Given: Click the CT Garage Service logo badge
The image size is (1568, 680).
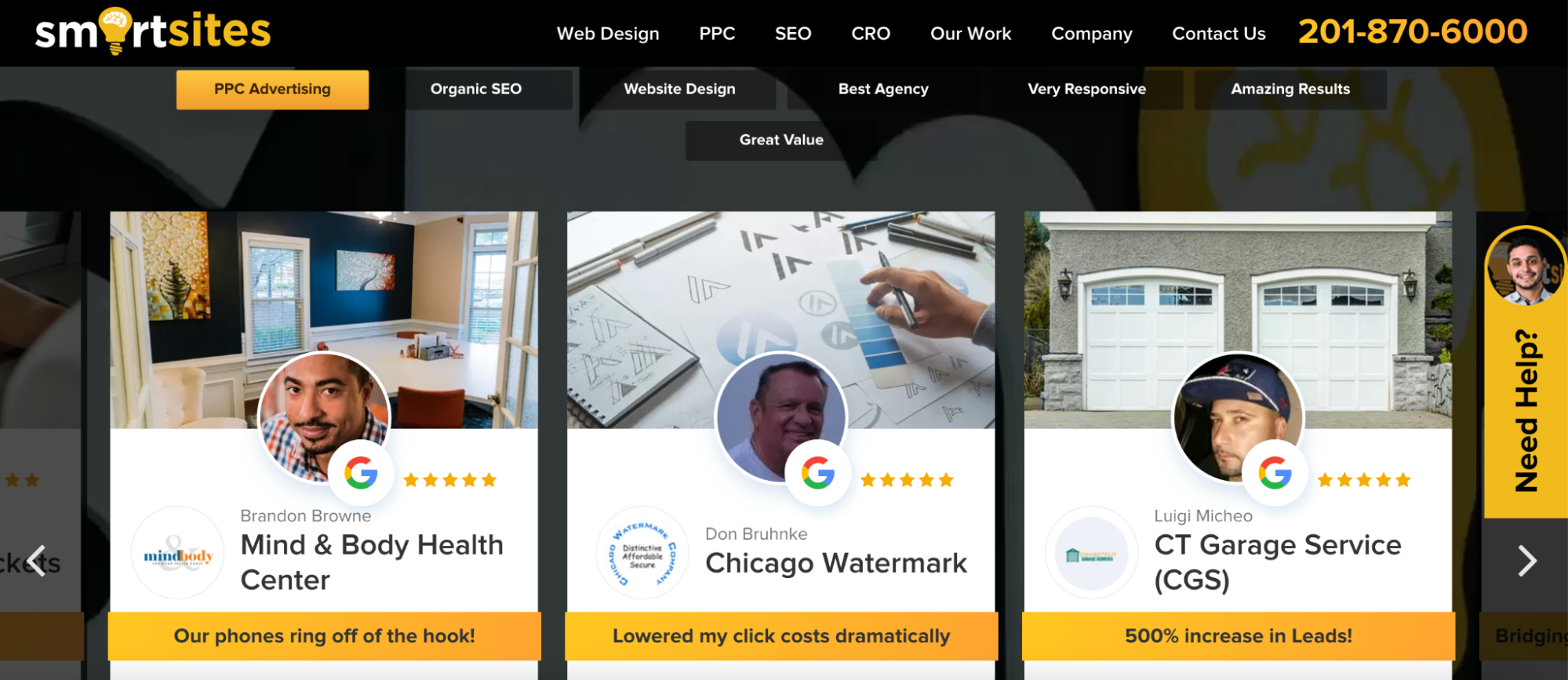Looking at the screenshot, I should [1091, 554].
